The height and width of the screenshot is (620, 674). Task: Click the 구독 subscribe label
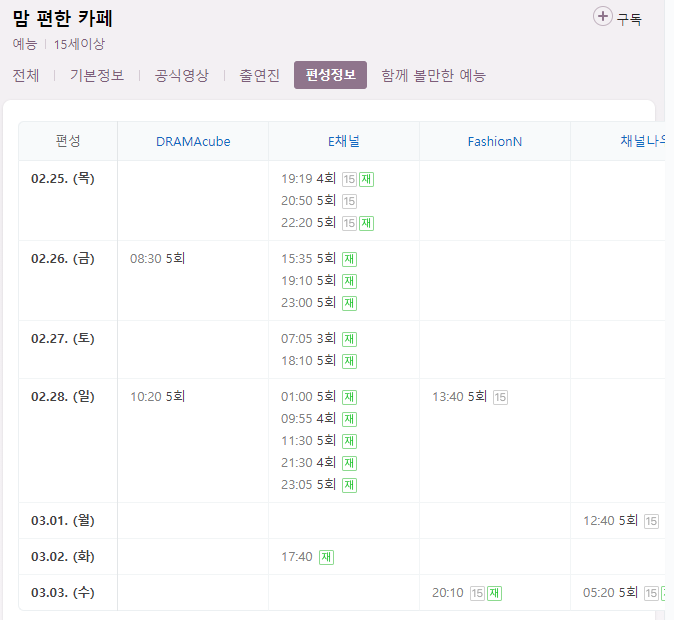click(x=629, y=19)
